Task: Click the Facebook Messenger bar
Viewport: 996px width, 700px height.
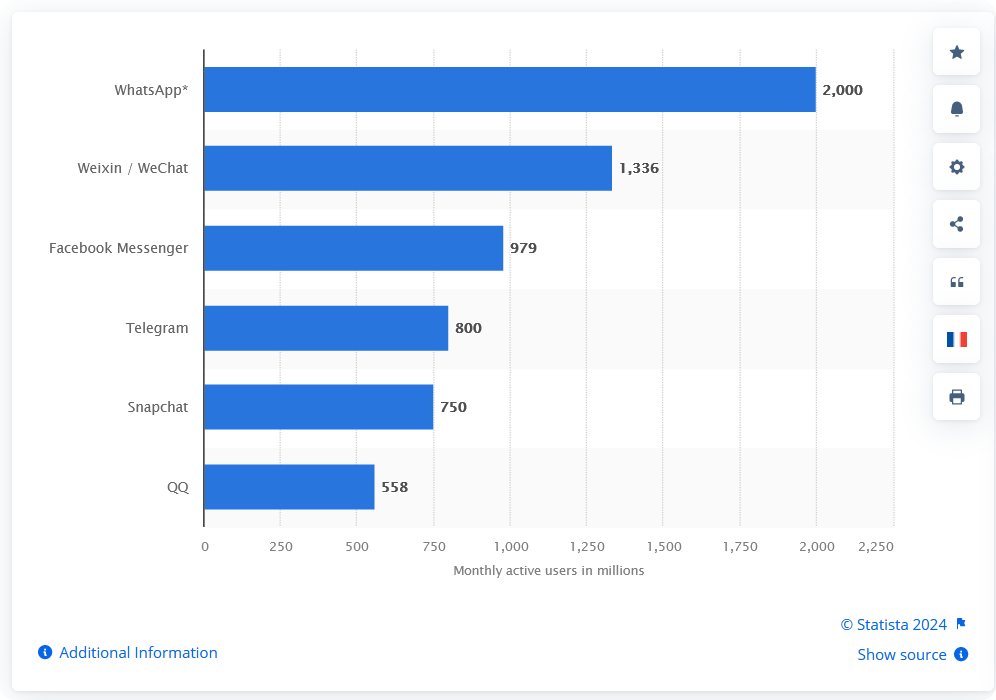Action: tap(354, 248)
